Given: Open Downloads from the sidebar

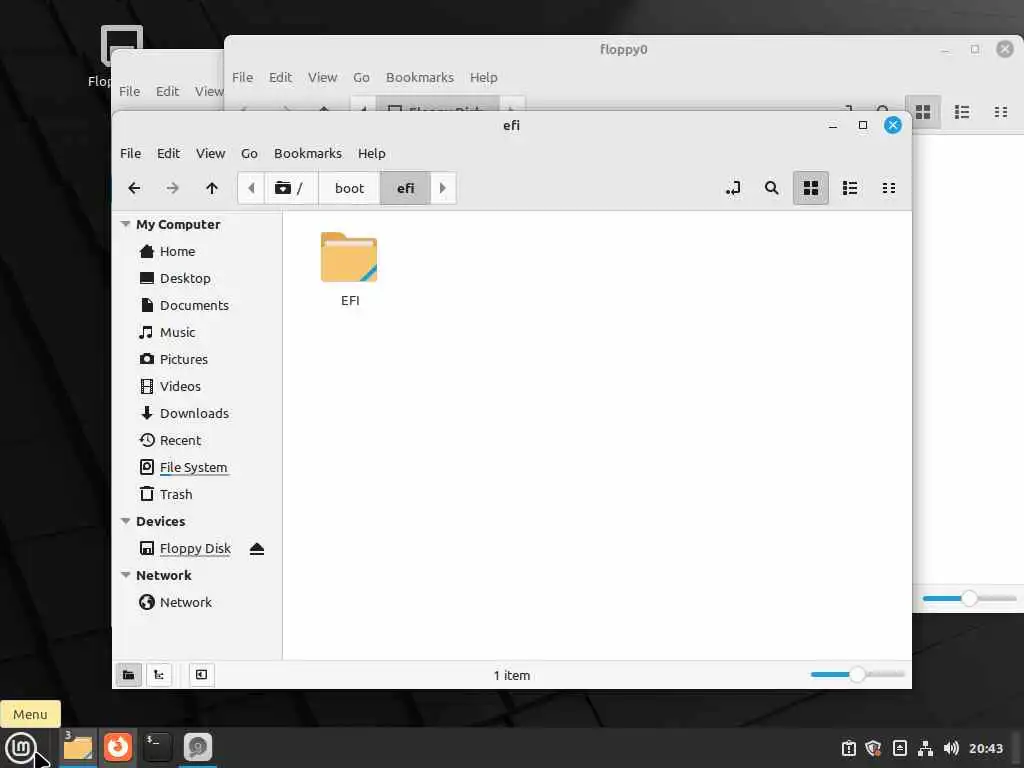Looking at the screenshot, I should pyautogui.click(x=197, y=413).
